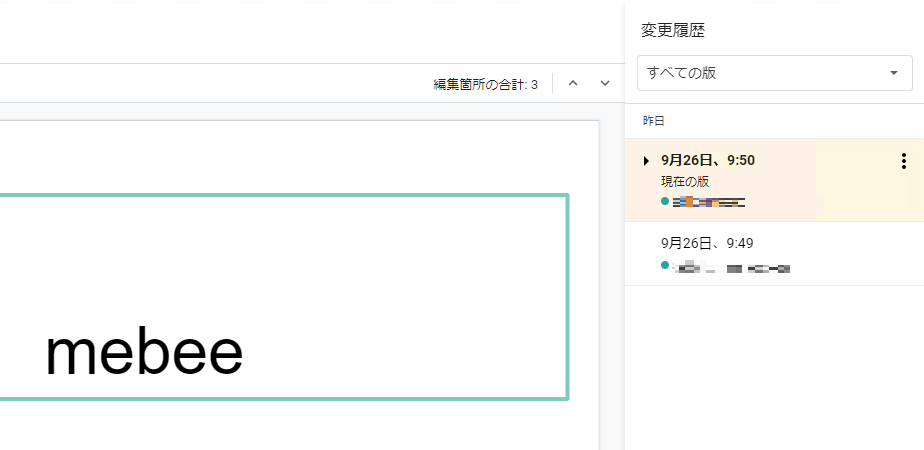Click the teal border of the edited box

(x=567, y=300)
